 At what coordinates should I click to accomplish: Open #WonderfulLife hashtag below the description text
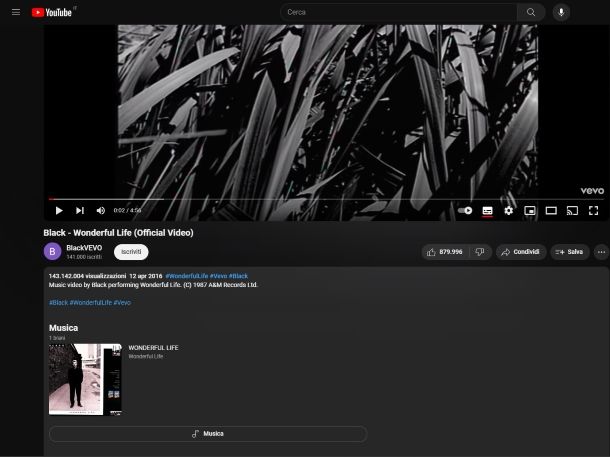tap(91, 302)
